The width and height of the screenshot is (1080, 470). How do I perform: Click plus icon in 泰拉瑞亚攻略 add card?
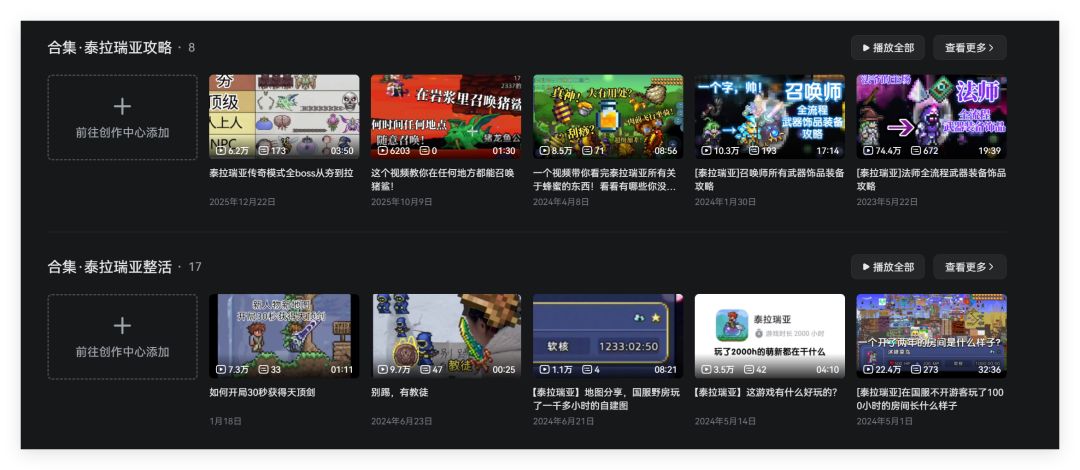click(123, 106)
